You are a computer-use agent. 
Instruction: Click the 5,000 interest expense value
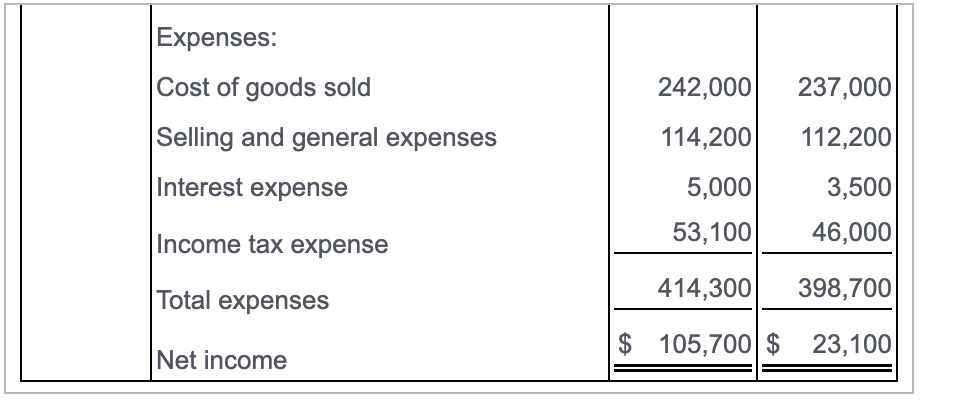click(x=719, y=187)
